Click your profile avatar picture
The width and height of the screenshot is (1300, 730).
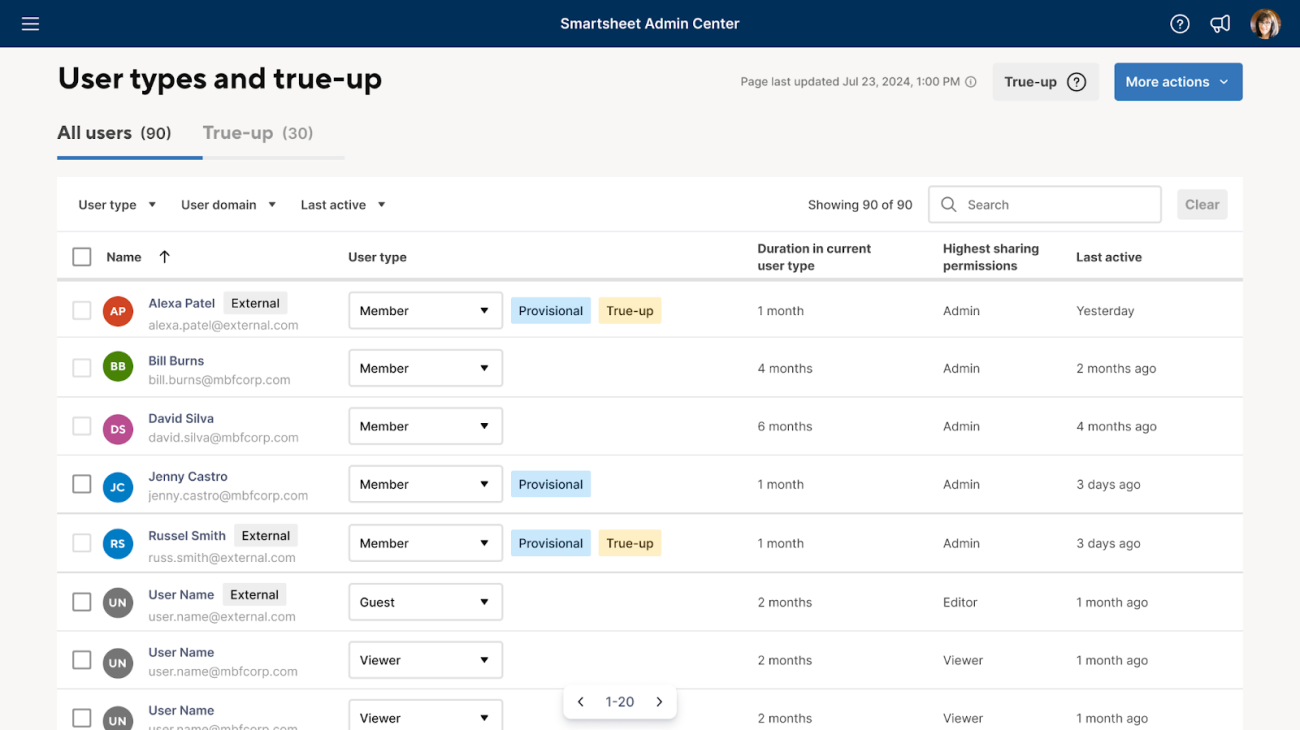click(1265, 23)
